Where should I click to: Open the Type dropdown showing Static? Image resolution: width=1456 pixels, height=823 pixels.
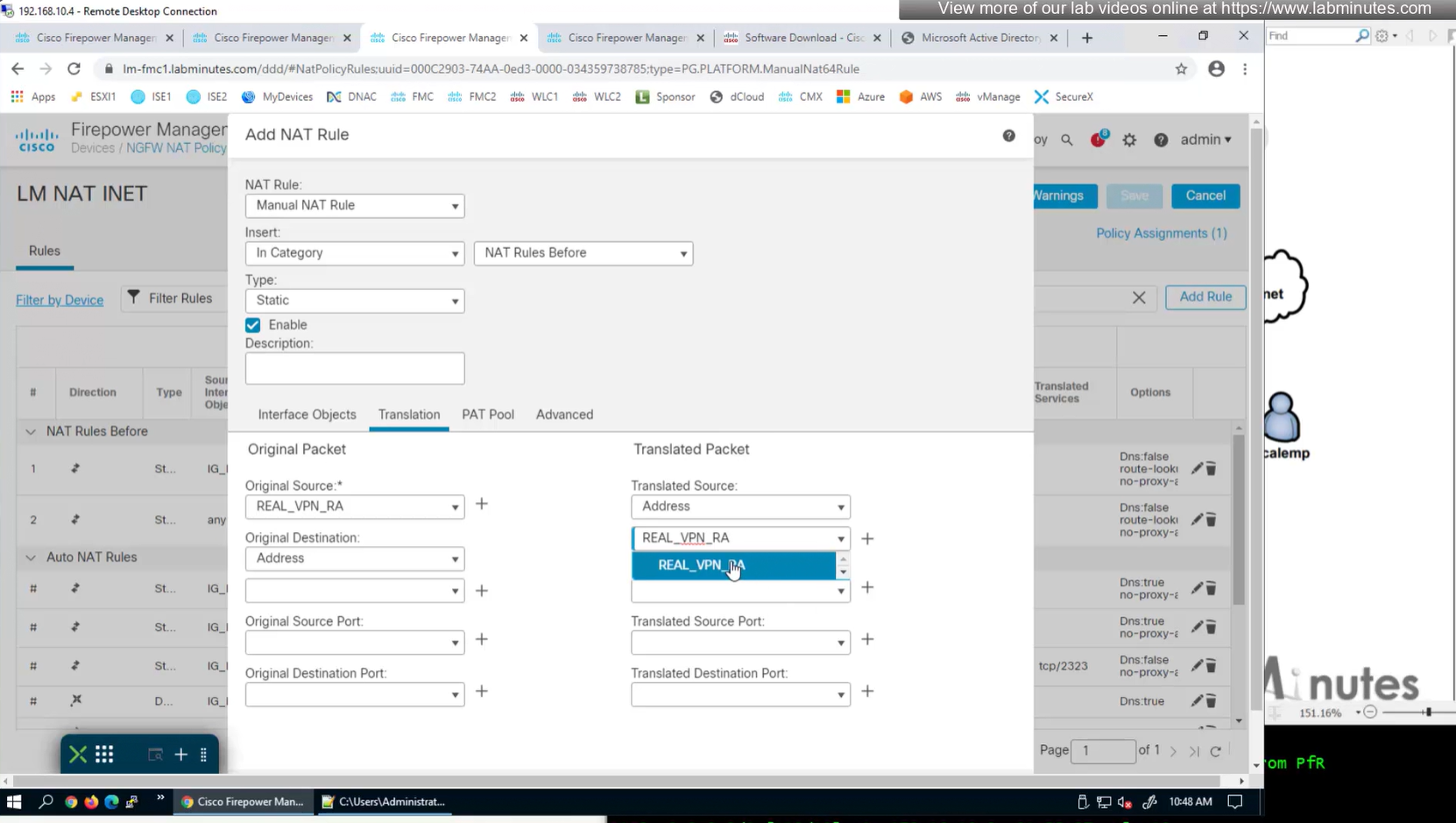point(355,301)
